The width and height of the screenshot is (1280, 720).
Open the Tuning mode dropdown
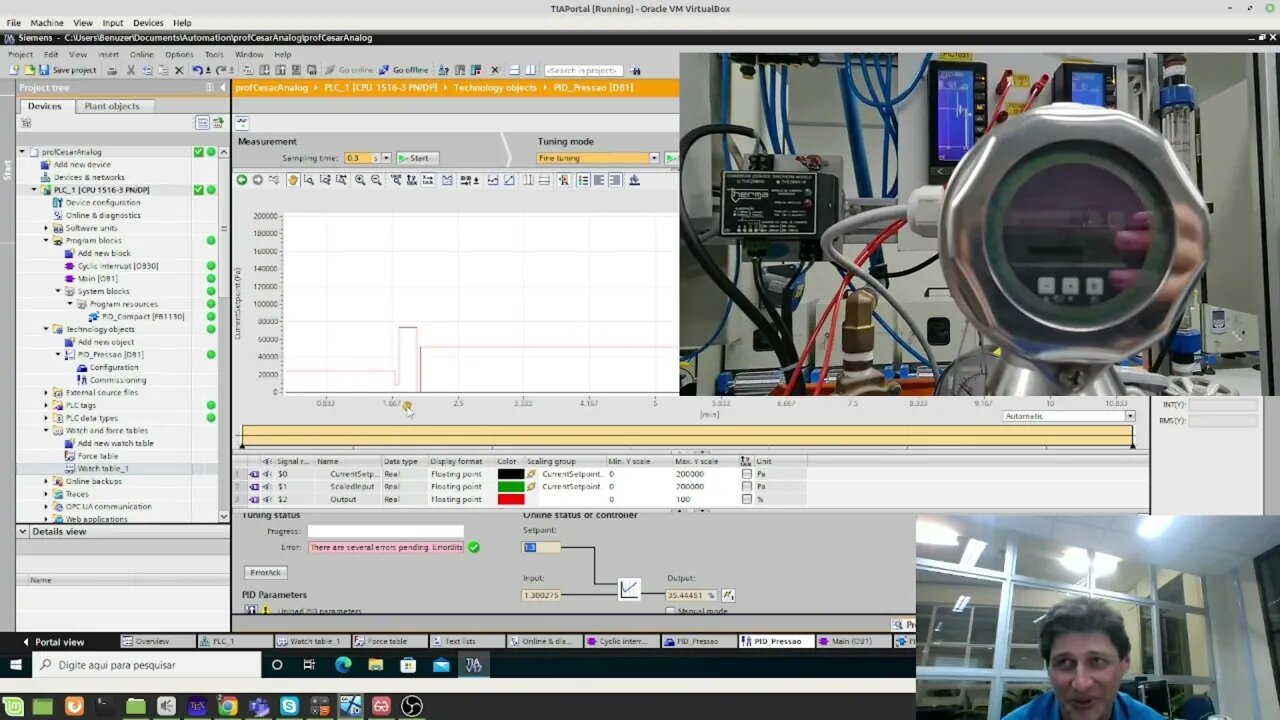[654, 158]
